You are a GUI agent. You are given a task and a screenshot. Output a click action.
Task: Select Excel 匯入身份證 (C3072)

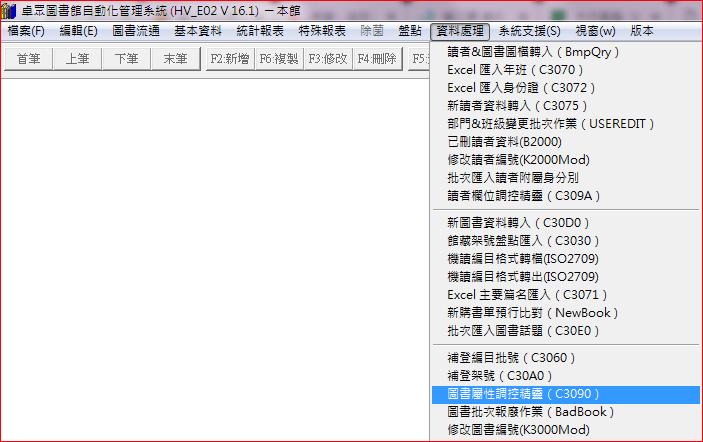coord(566,88)
